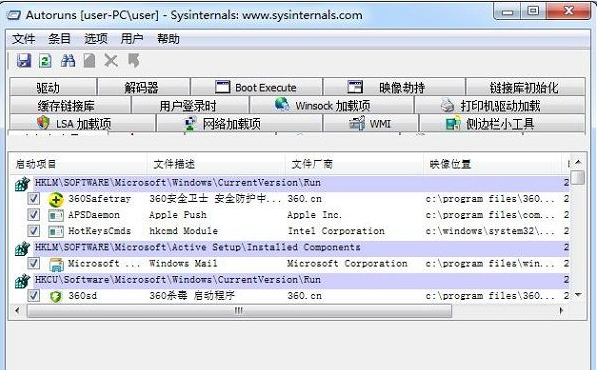The height and width of the screenshot is (370, 597).
Task: Sort by the 文件描述 column header
Action: [216, 164]
